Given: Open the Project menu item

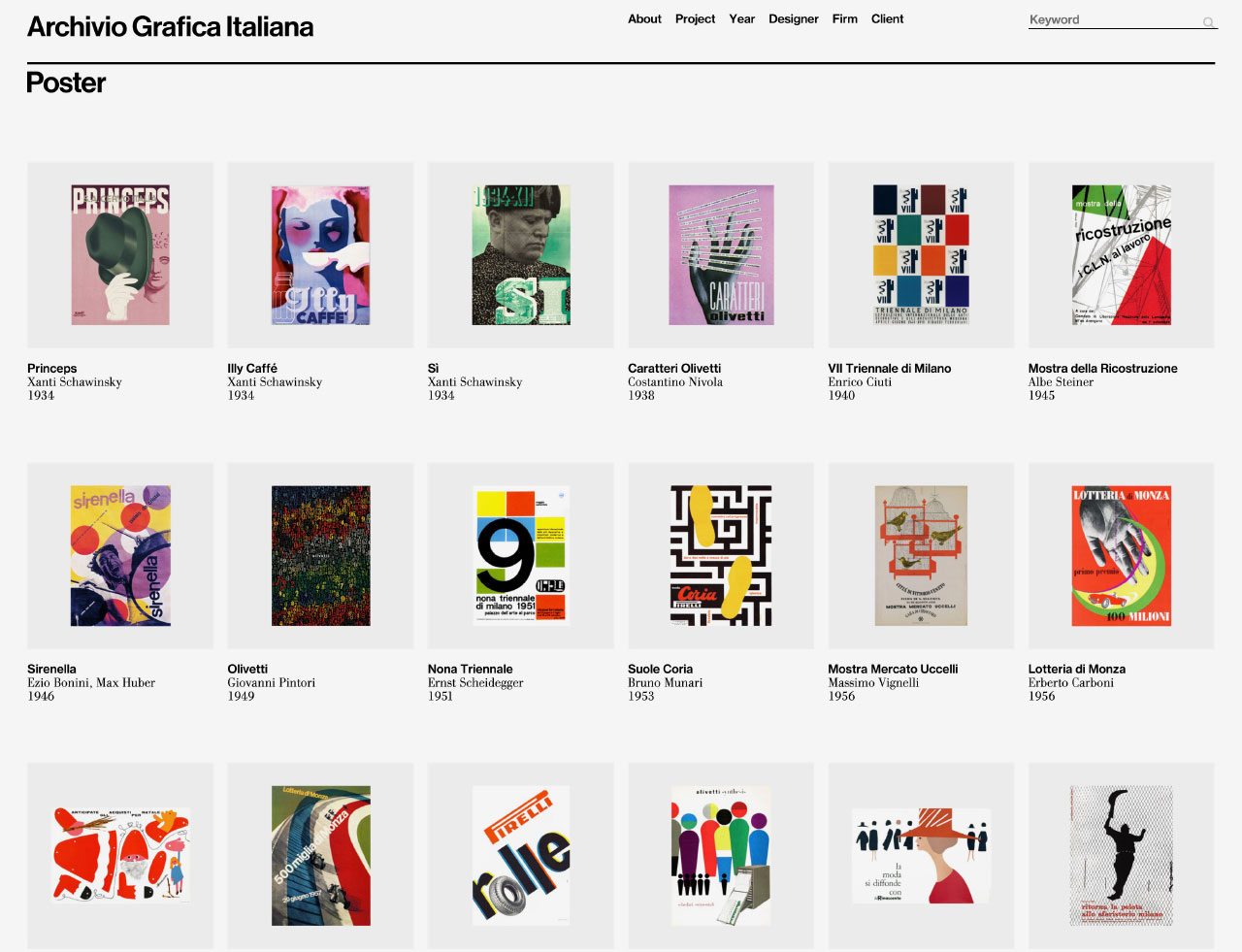Looking at the screenshot, I should click(x=695, y=18).
